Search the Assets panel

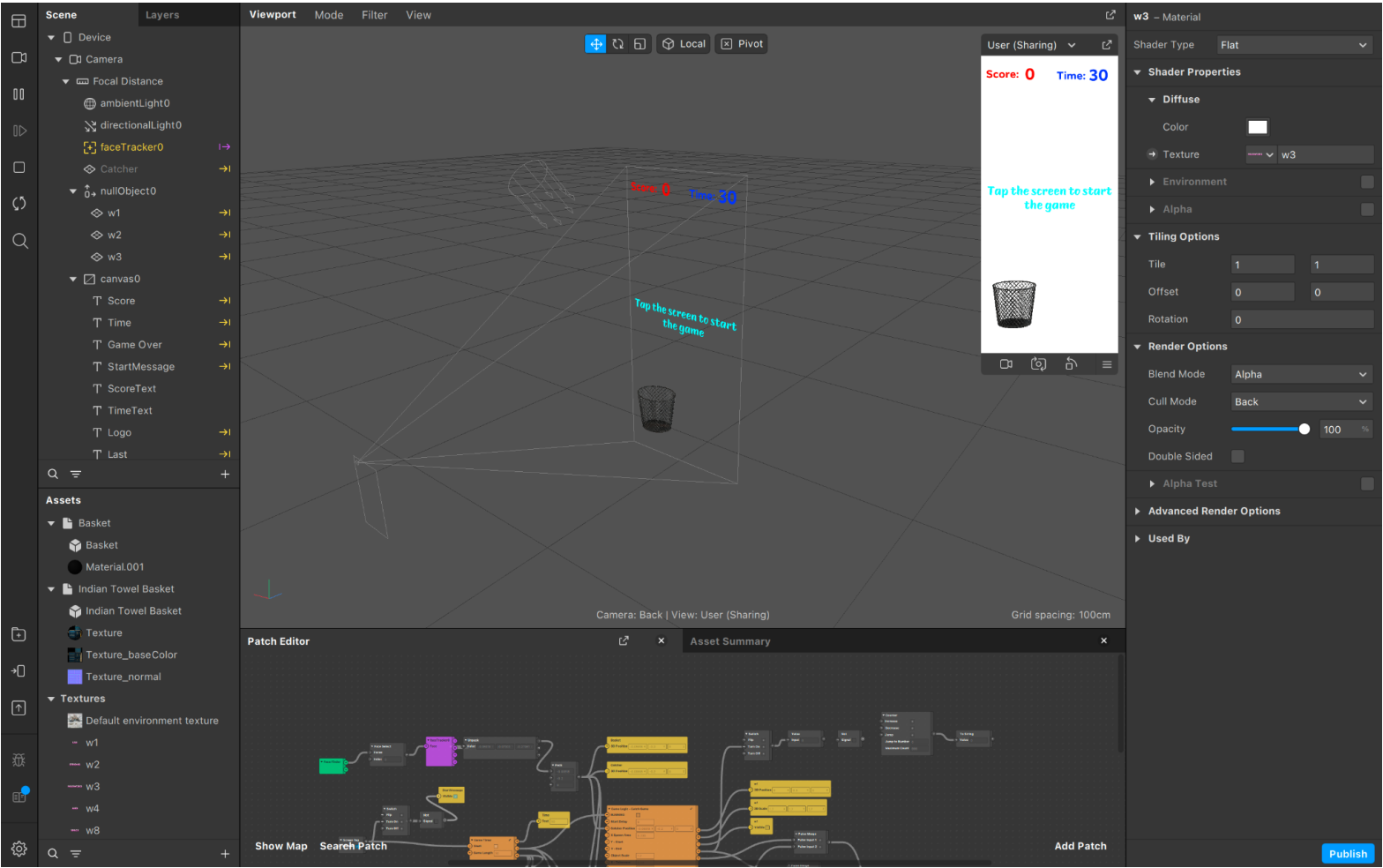(53, 854)
